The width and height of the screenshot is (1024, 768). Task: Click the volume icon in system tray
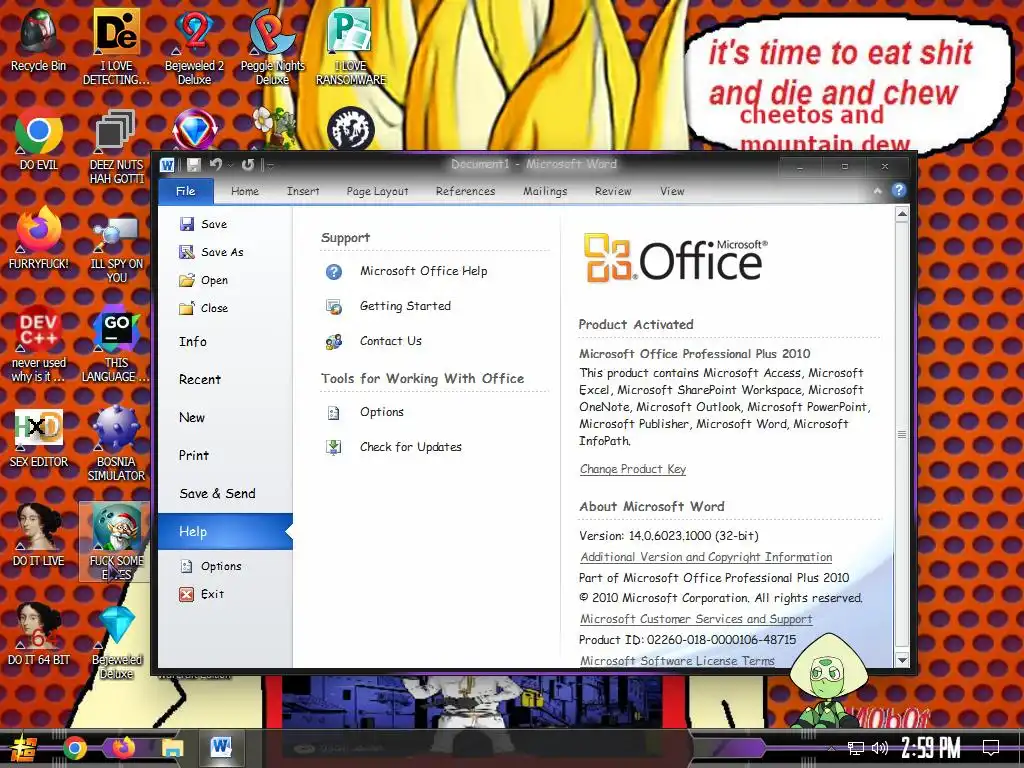879,748
